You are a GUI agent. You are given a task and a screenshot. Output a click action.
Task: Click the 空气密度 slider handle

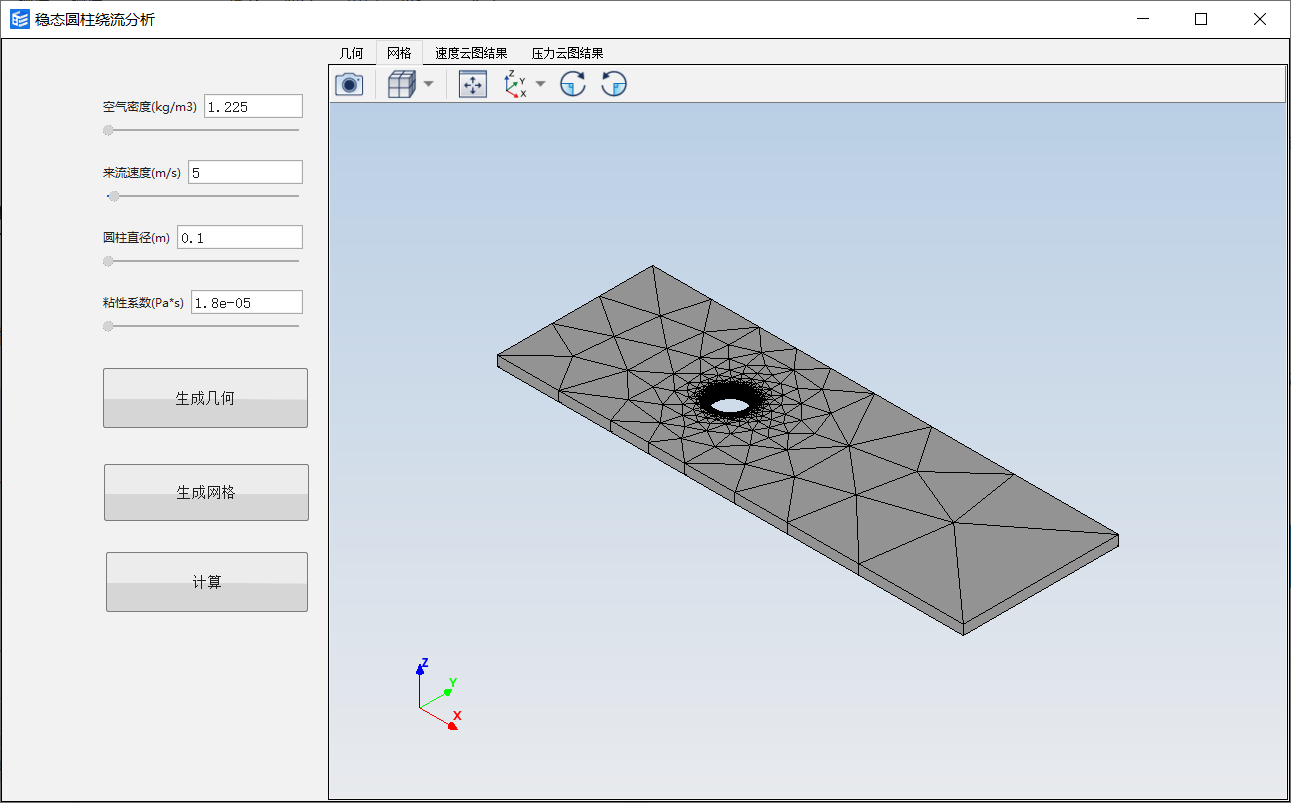[108, 130]
